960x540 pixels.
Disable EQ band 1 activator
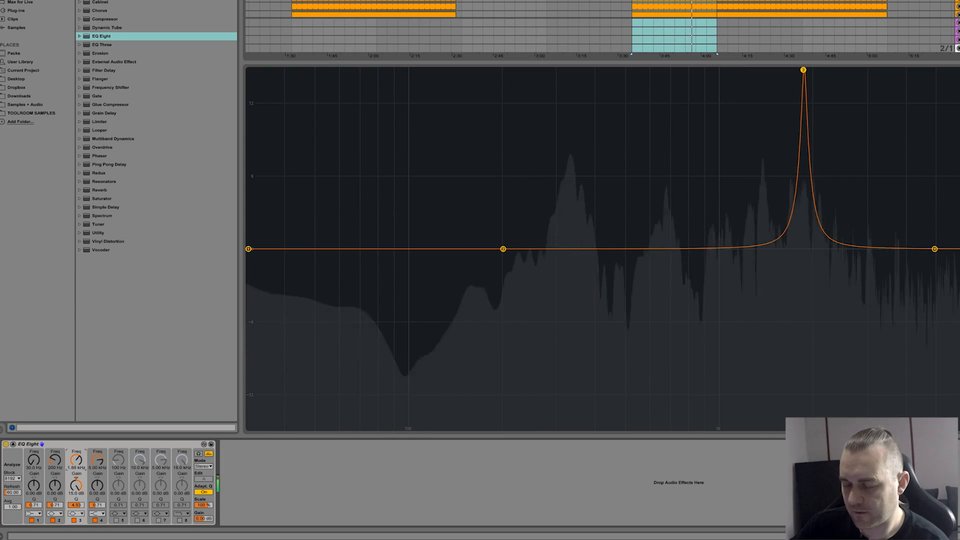pos(32,520)
